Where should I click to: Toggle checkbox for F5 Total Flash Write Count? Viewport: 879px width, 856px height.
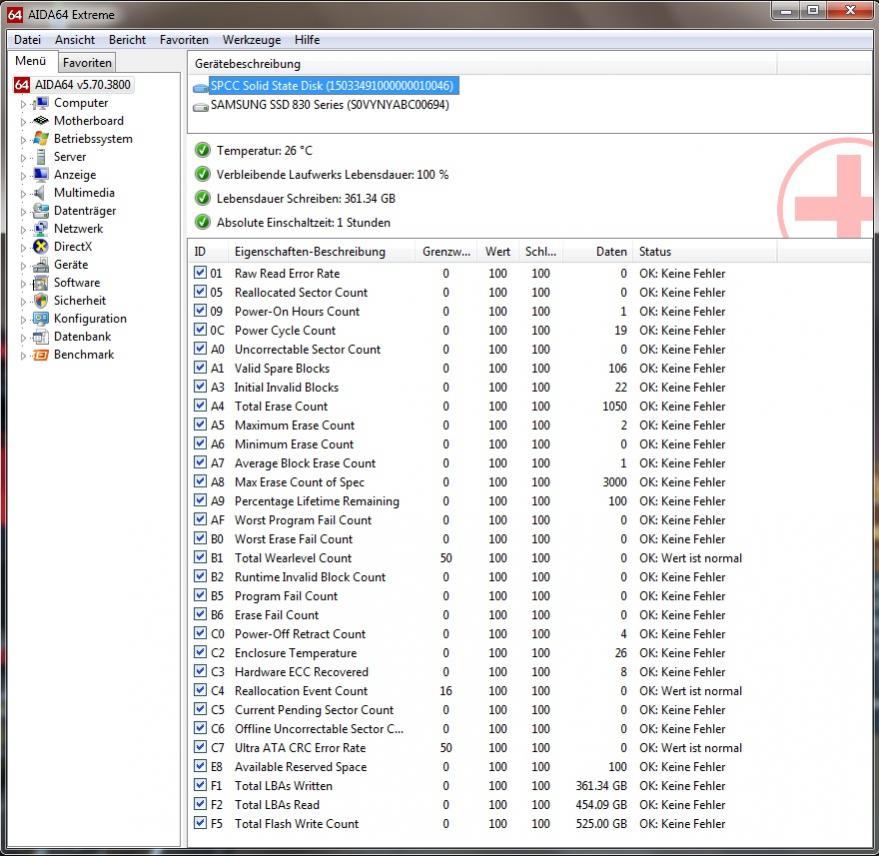point(200,823)
